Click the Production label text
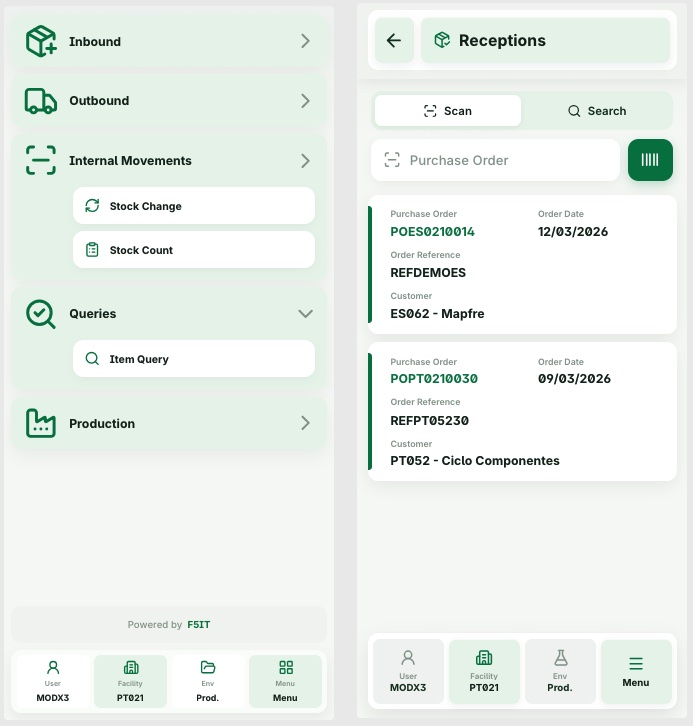This screenshot has width=693, height=726. click(102, 424)
